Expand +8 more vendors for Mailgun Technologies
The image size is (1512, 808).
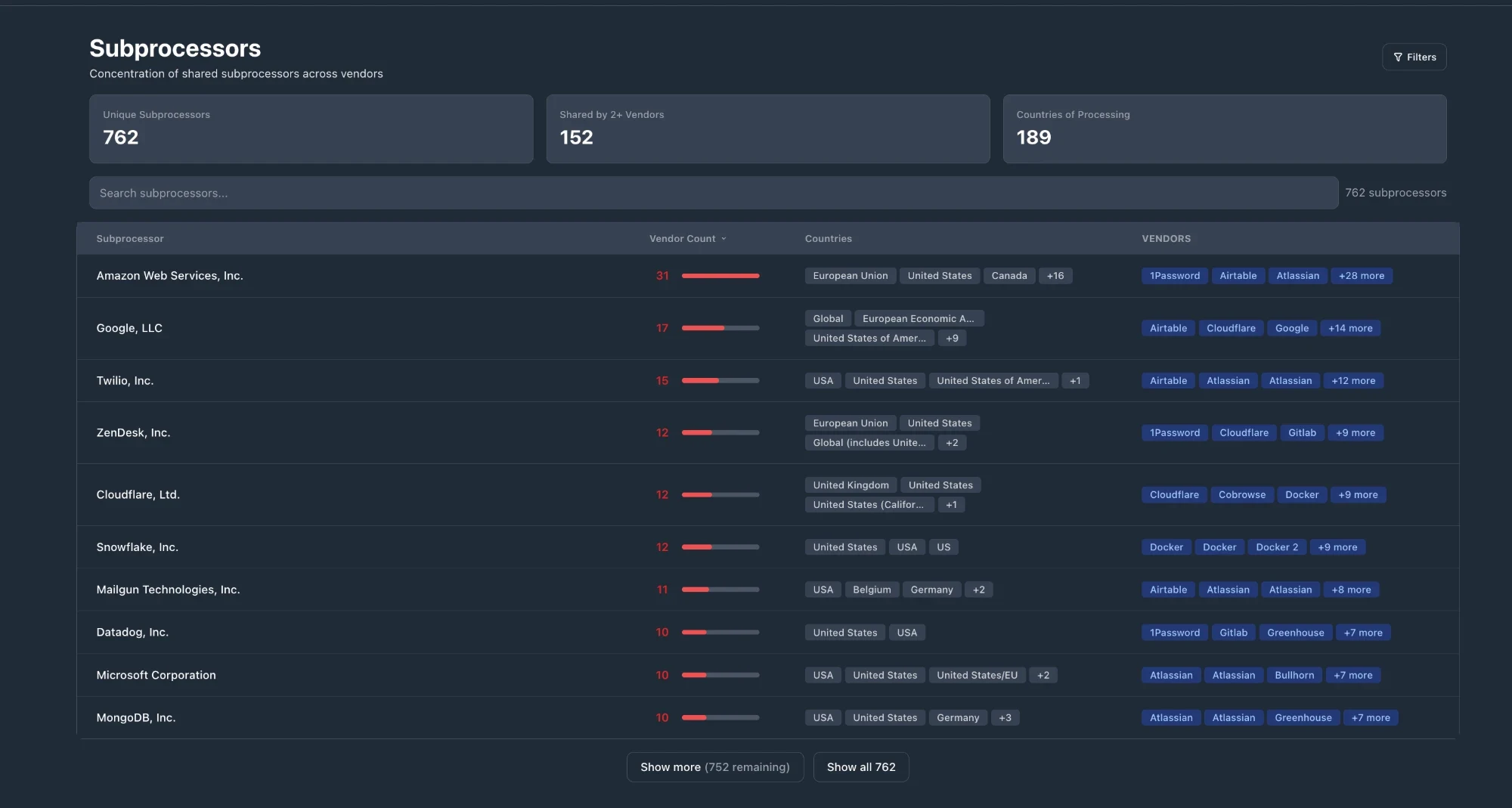coord(1351,590)
